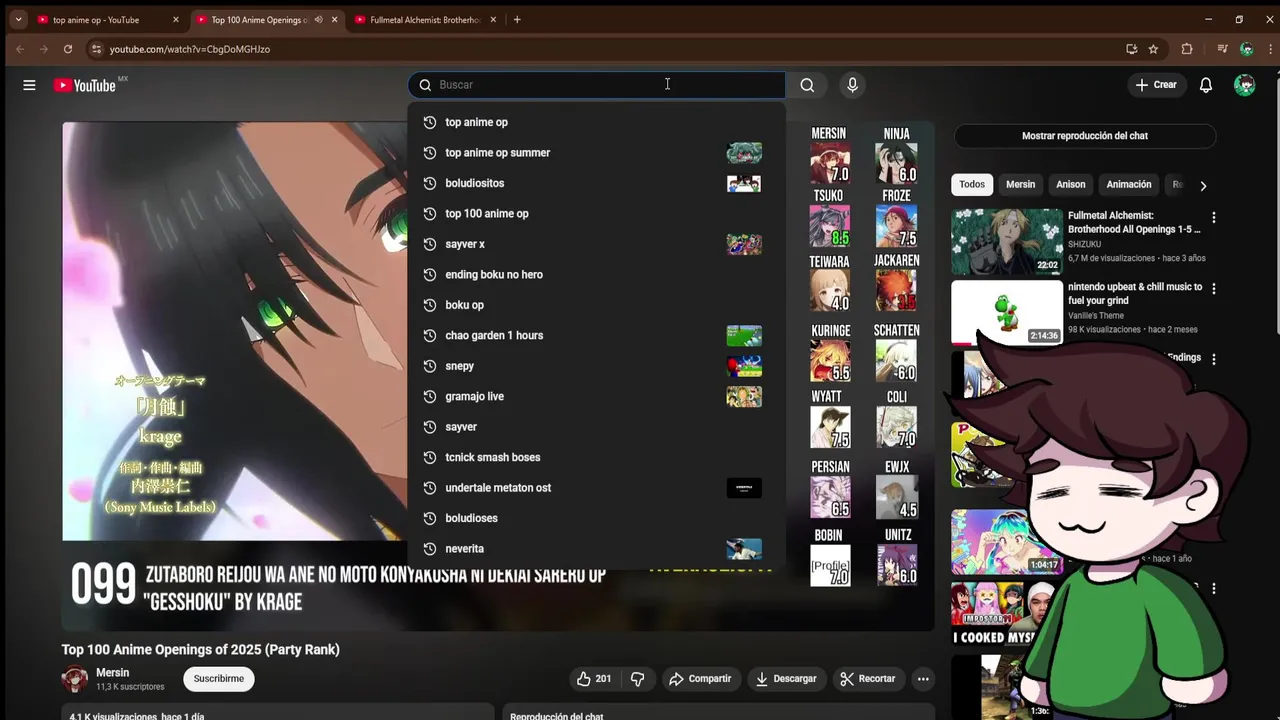Click 'Mostrar reproducción del chat' button

(1085, 136)
